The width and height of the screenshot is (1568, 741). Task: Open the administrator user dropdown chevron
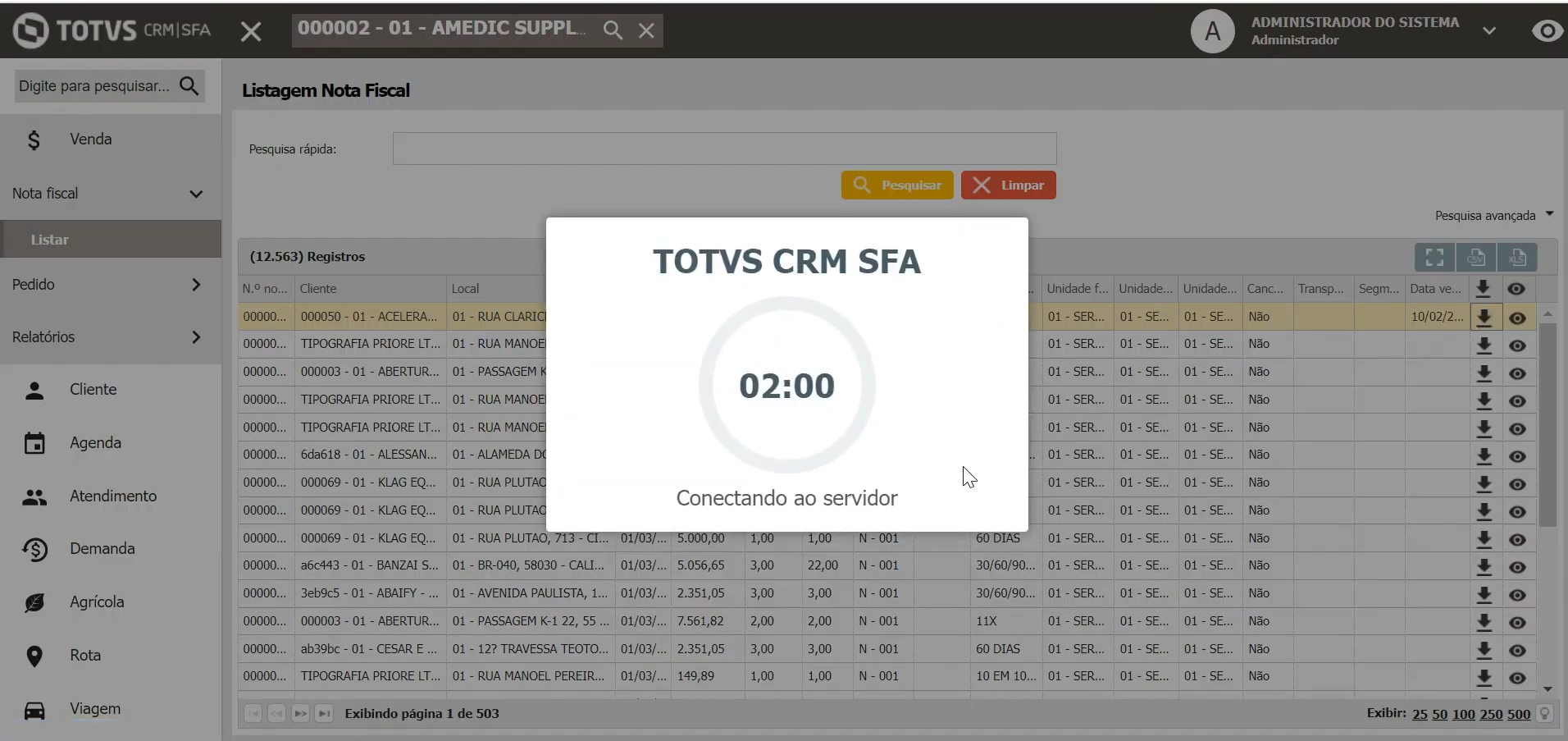tap(1489, 31)
